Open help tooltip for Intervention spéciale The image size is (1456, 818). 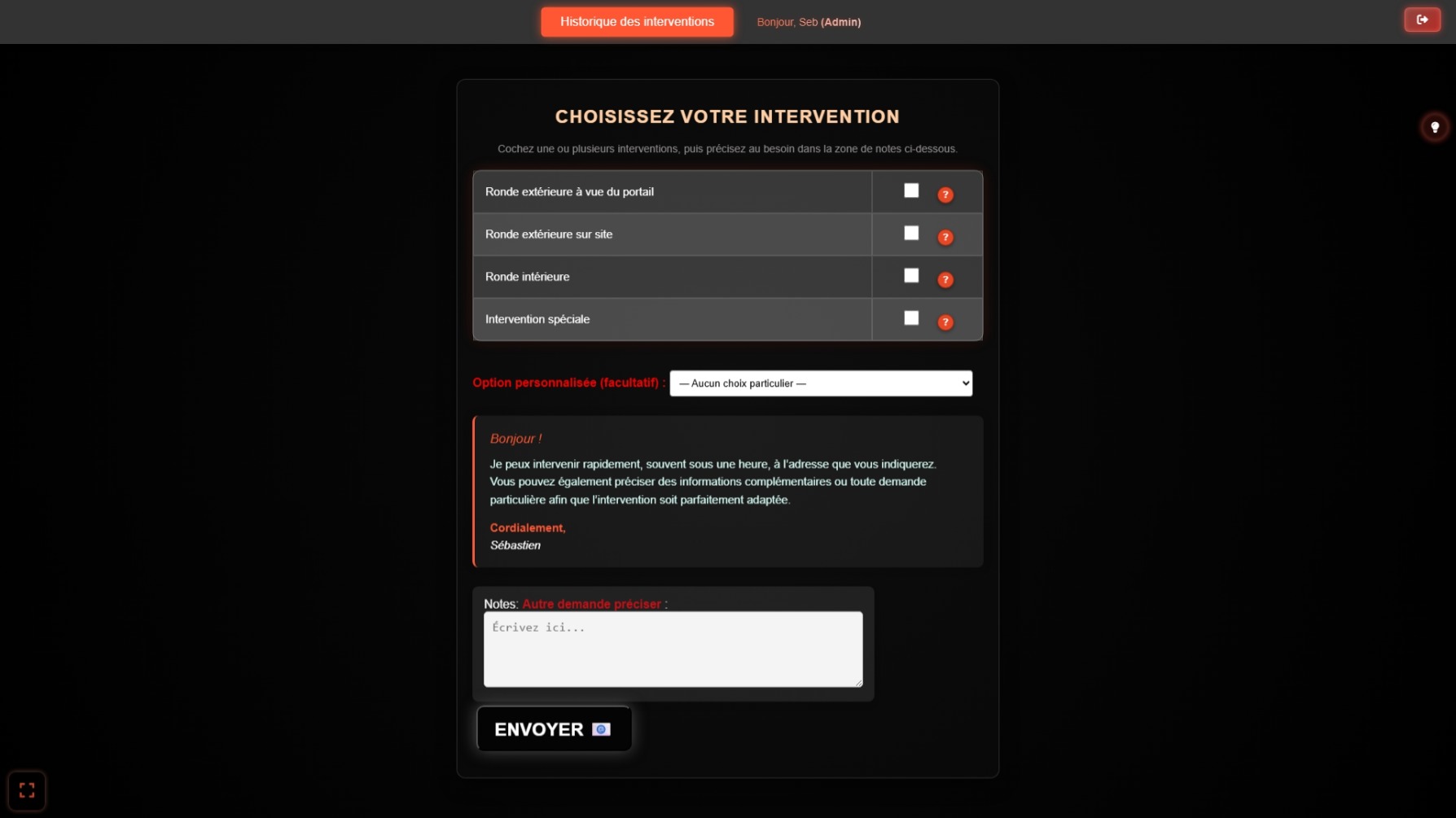point(945,322)
